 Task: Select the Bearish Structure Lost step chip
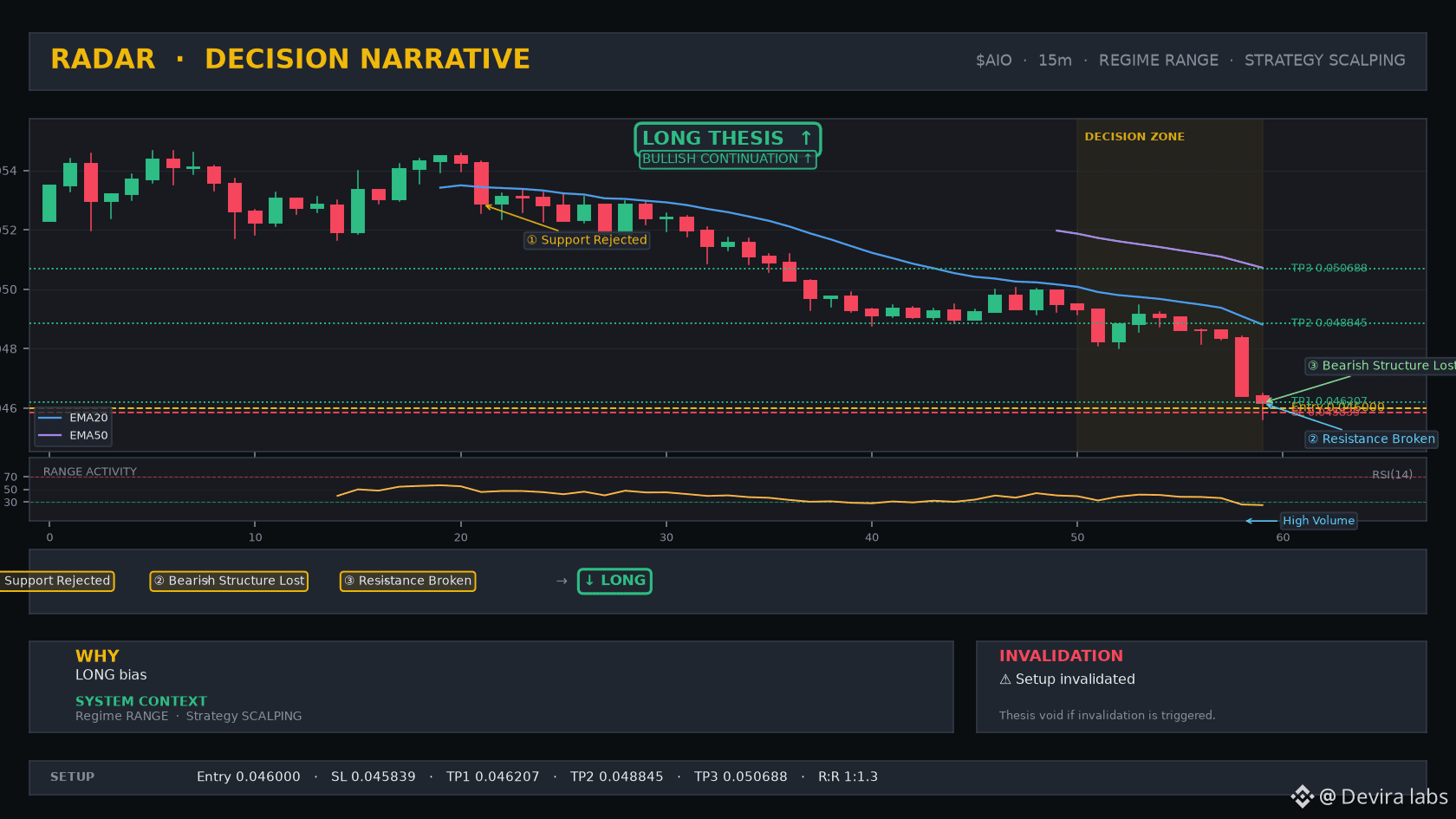click(229, 581)
